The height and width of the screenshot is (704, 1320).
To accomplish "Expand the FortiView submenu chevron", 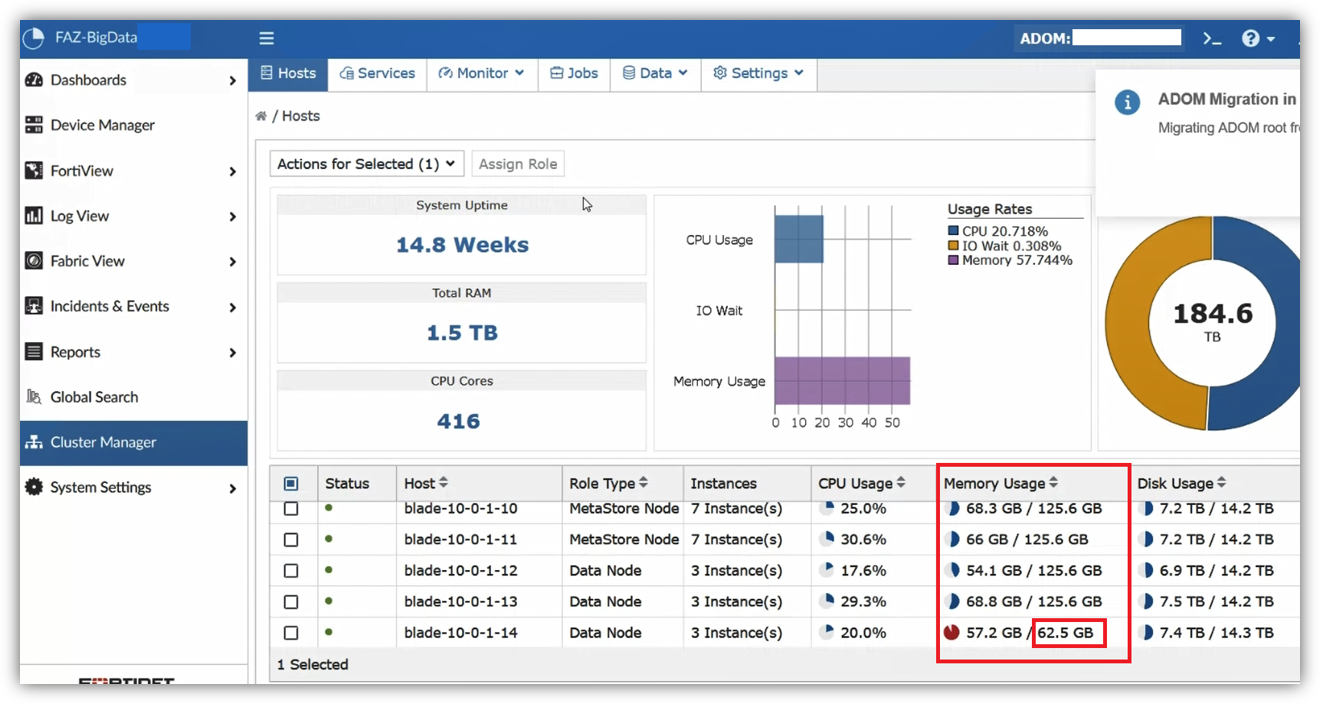I will (x=232, y=172).
